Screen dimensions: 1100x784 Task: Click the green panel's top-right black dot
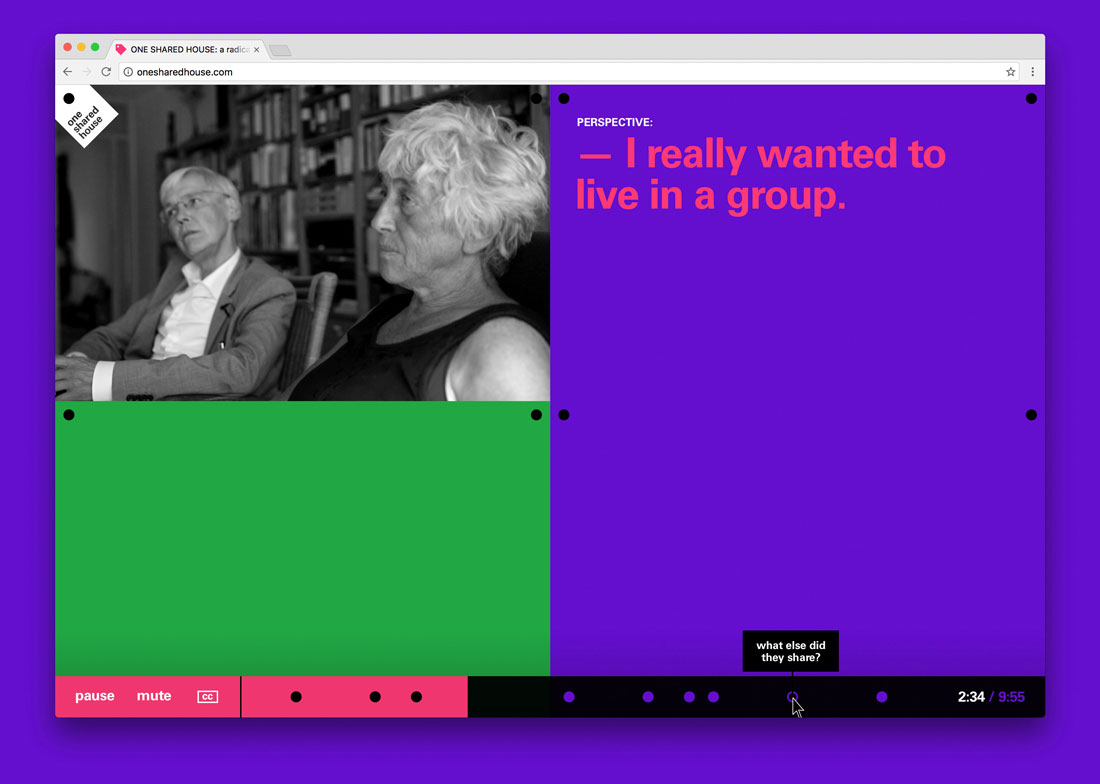coord(536,414)
